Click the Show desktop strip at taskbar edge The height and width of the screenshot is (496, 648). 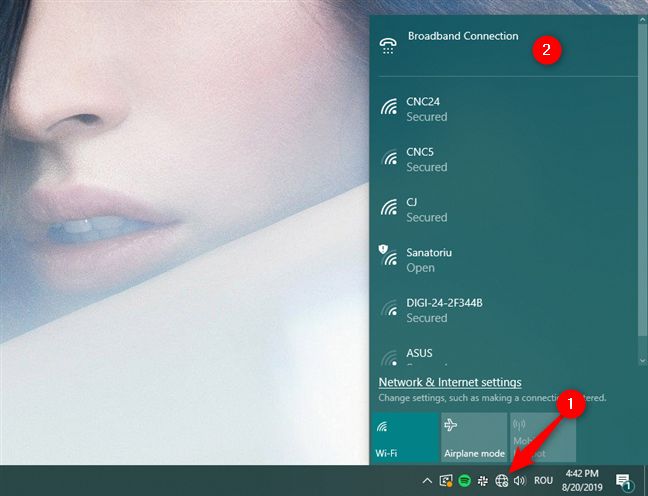[x=646, y=481]
